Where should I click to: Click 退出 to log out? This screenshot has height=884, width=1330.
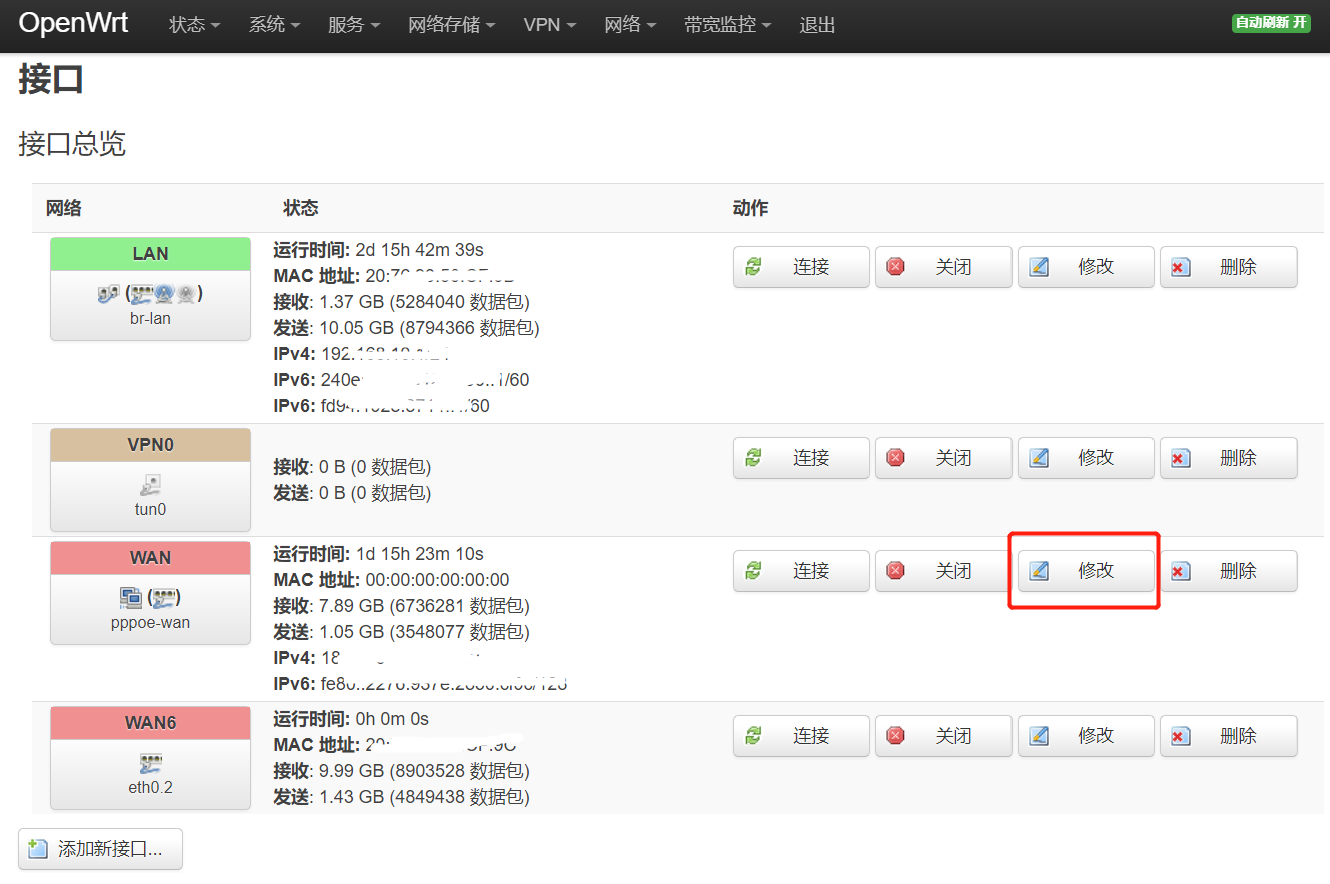(x=817, y=25)
